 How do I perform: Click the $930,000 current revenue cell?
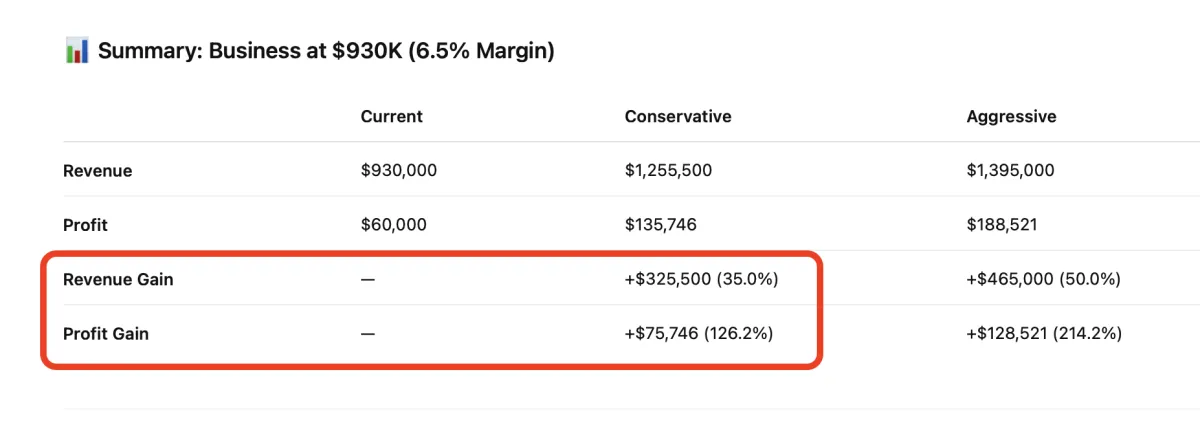click(399, 171)
